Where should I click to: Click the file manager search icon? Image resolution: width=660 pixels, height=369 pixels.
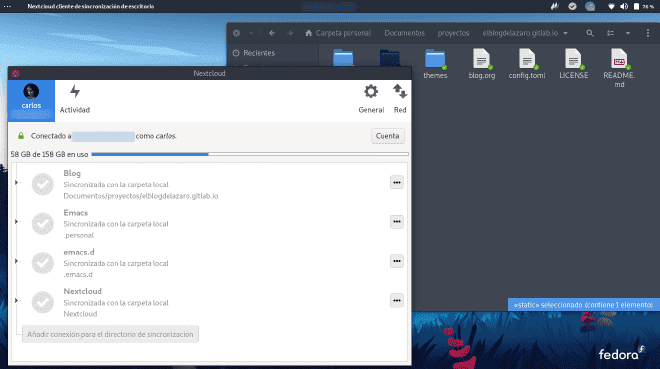590,33
